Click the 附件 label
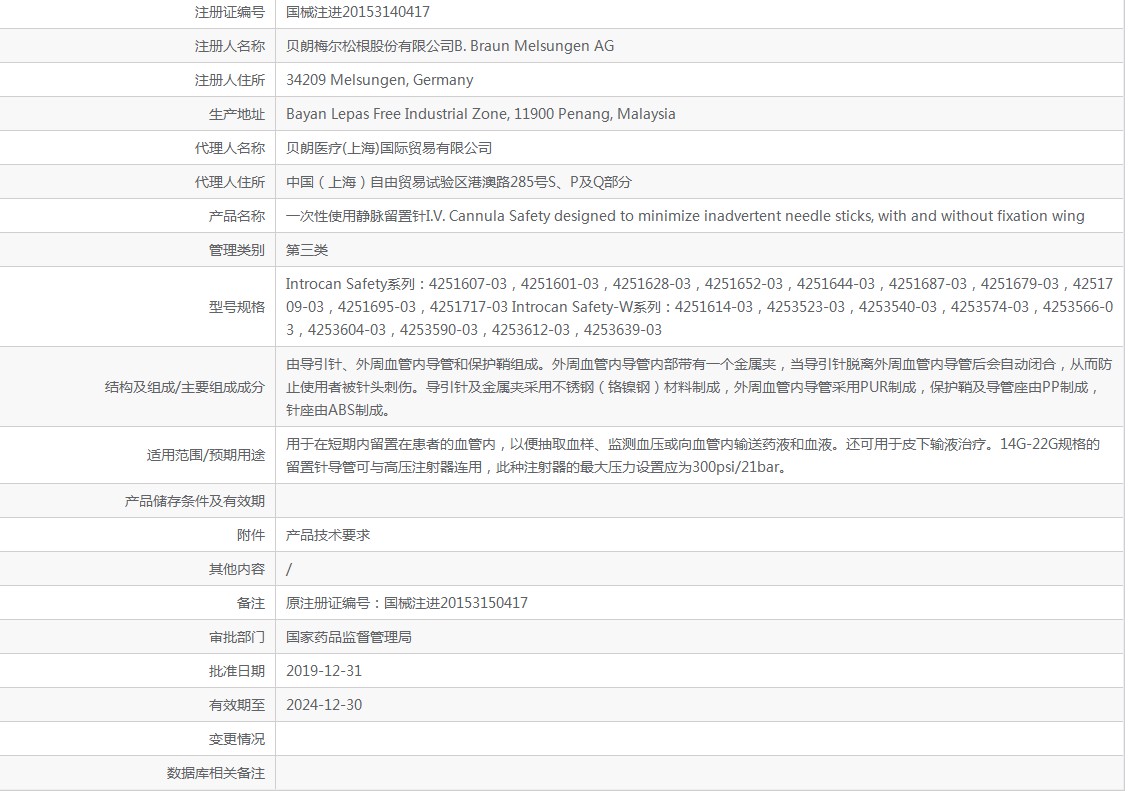This screenshot has width=1129, height=791. pyautogui.click(x=251, y=535)
